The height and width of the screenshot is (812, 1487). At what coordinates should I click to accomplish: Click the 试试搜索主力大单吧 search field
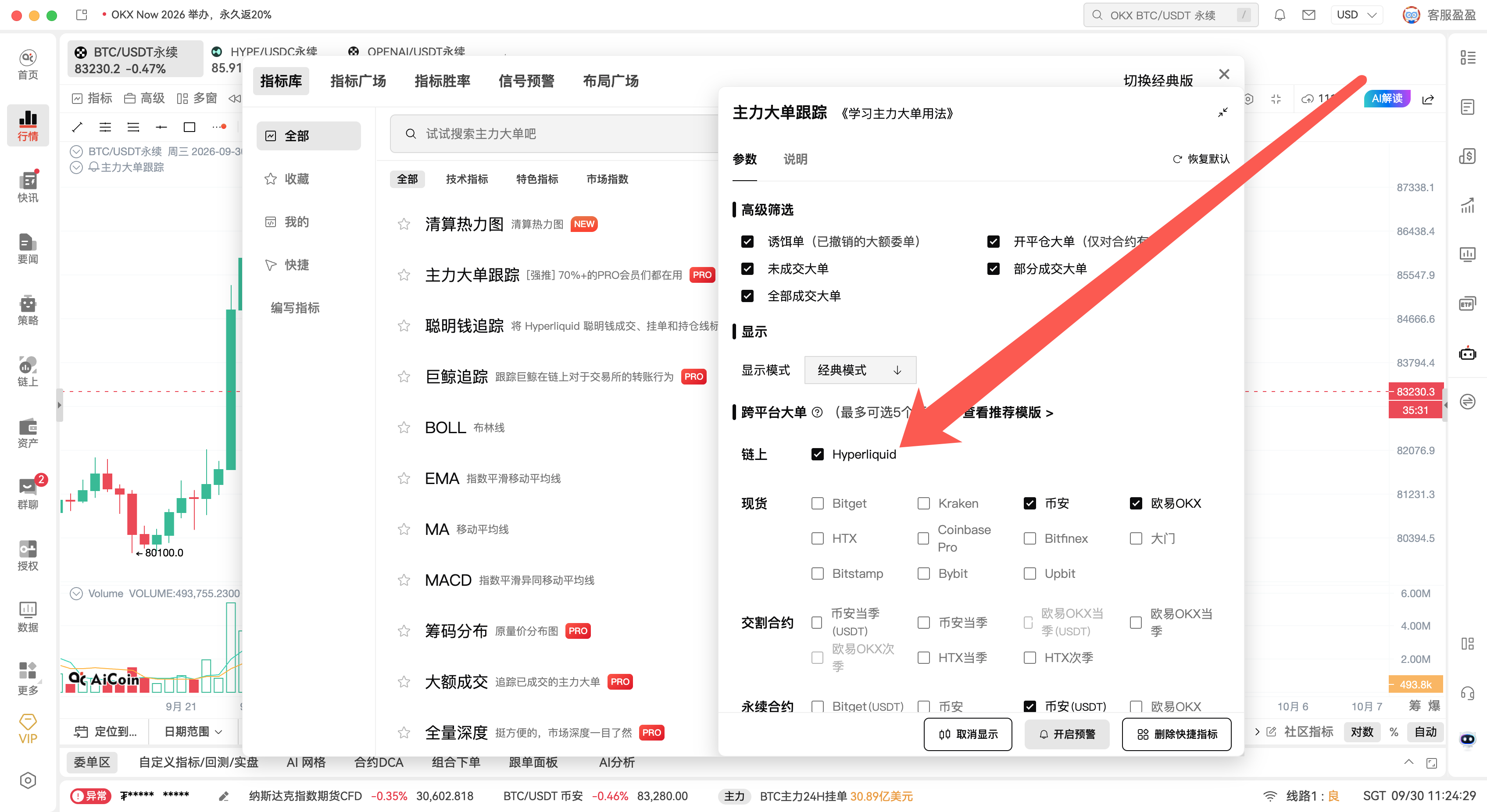pos(554,134)
